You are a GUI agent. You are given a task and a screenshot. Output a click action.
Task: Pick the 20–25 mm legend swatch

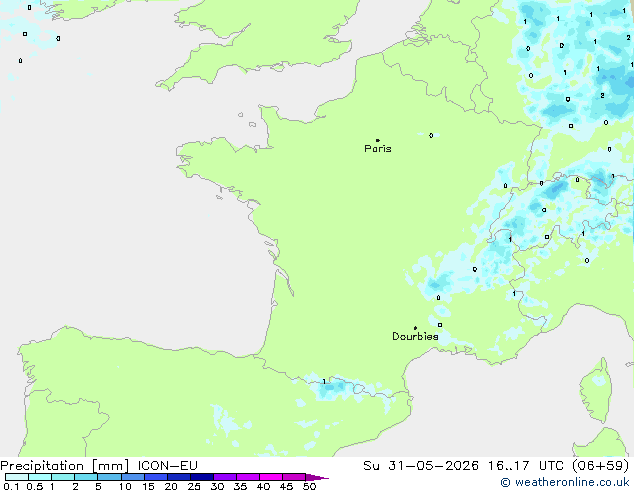coord(179,477)
